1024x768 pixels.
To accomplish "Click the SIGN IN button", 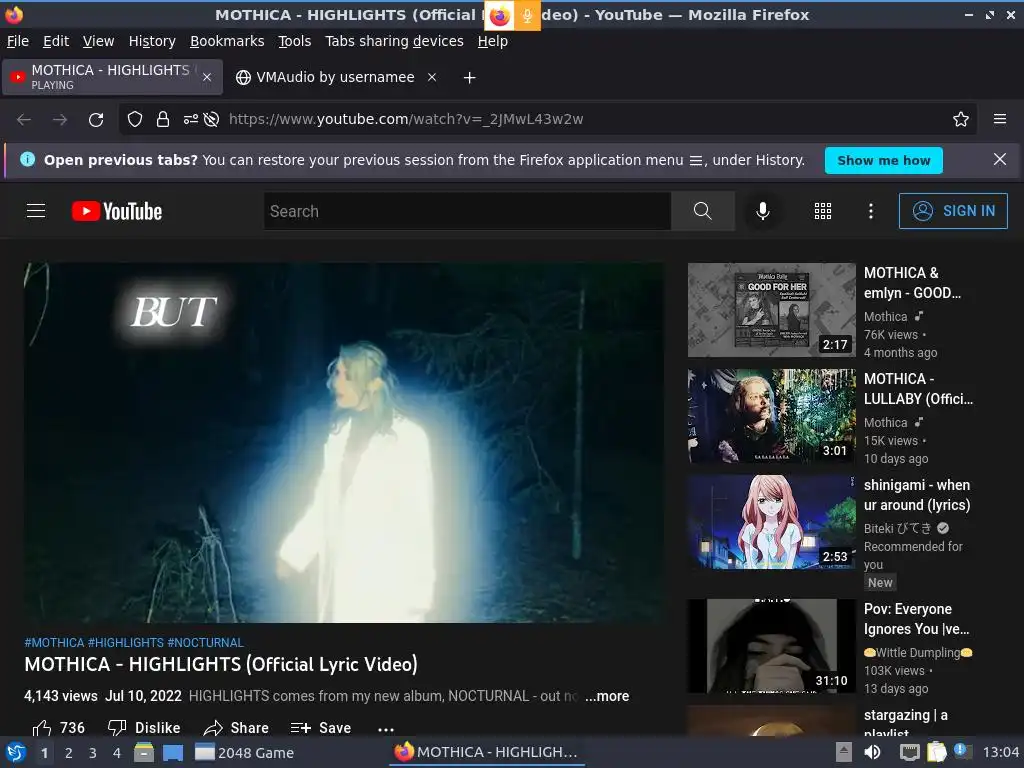I will click(953, 211).
